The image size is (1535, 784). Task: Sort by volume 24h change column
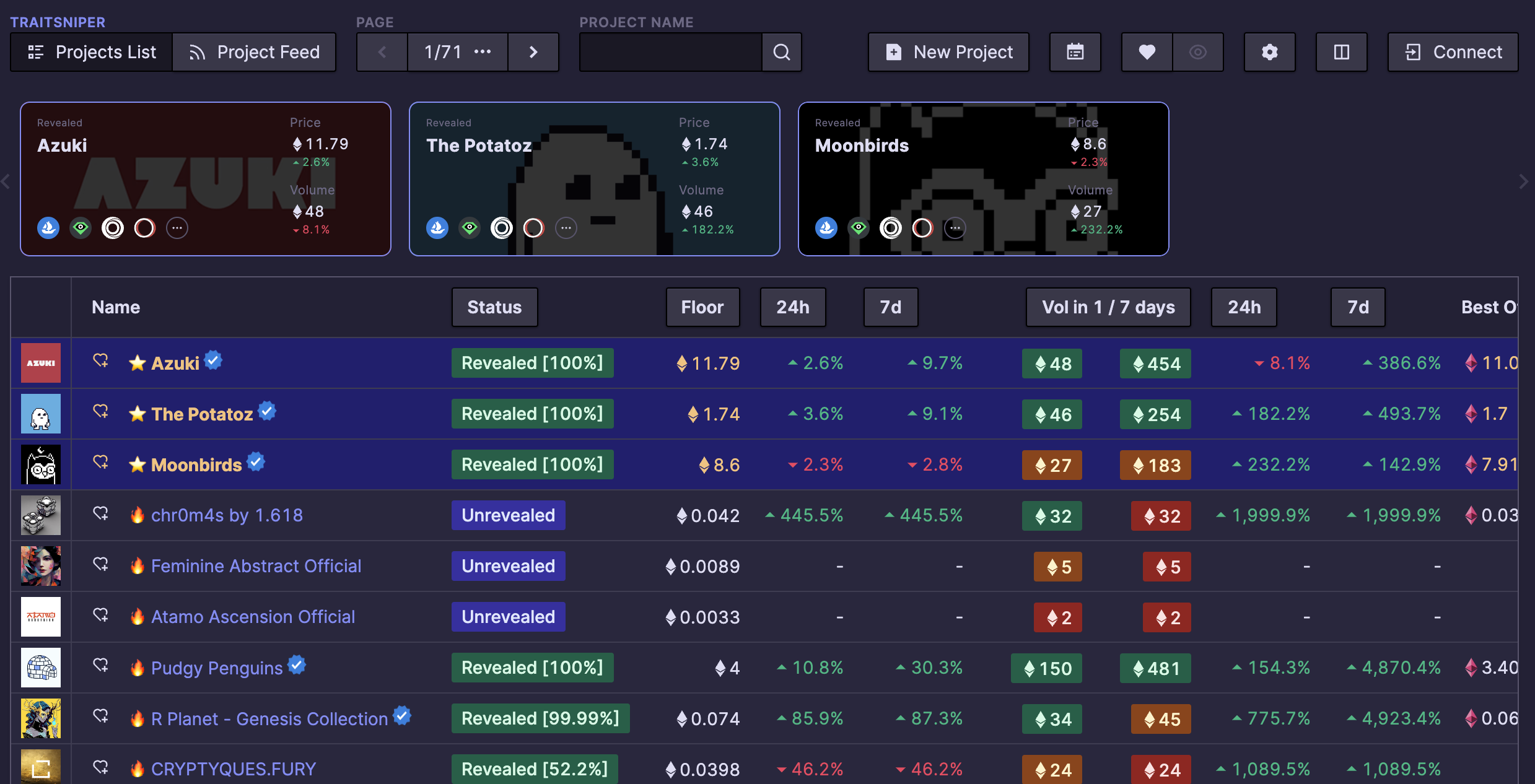pos(1244,307)
